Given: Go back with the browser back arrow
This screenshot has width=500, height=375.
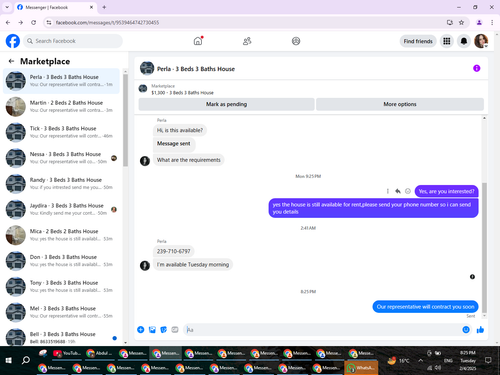Looking at the screenshot, I should click(8, 22).
